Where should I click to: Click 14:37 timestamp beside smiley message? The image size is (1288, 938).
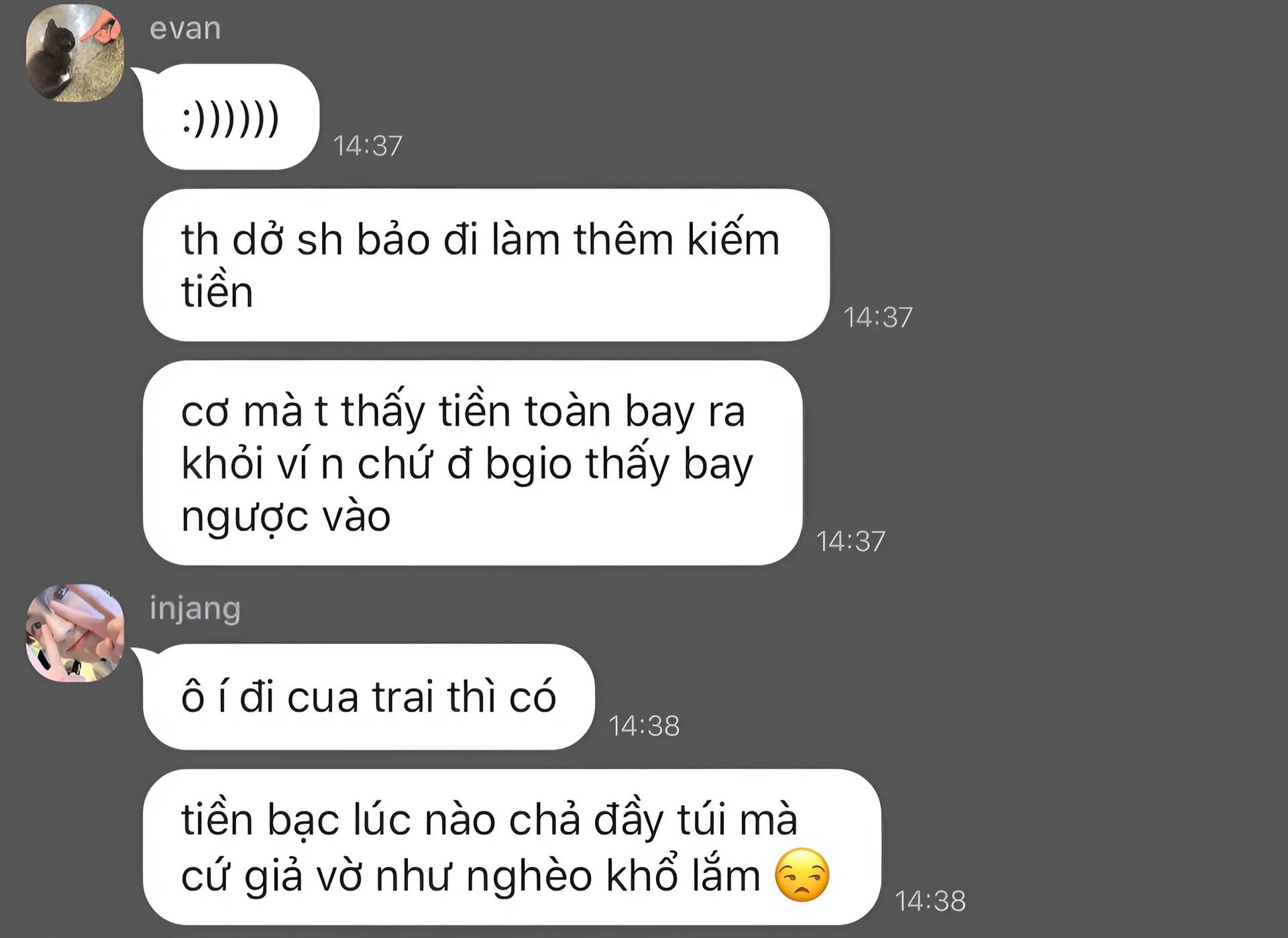point(368,145)
